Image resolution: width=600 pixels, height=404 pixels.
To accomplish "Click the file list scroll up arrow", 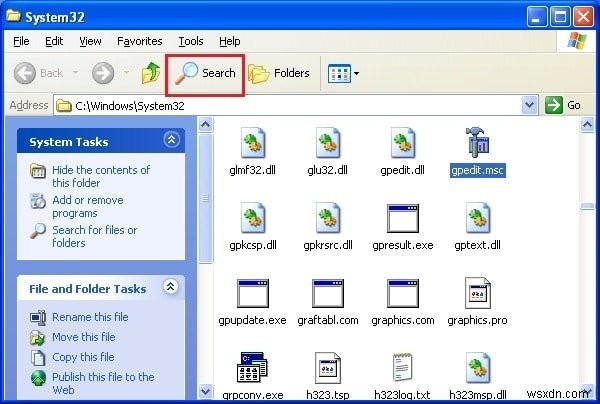I will 587,125.
